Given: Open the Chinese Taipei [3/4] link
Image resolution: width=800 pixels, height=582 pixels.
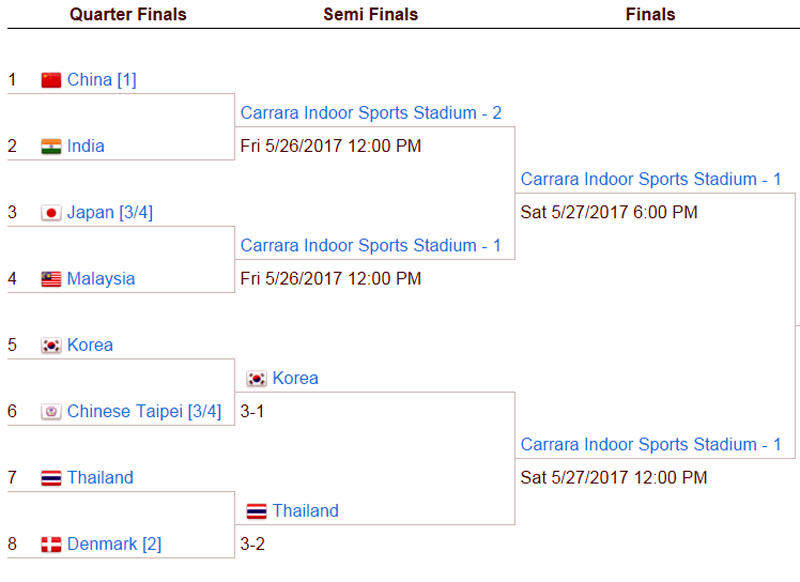Looking at the screenshot, I should point(144,411).
